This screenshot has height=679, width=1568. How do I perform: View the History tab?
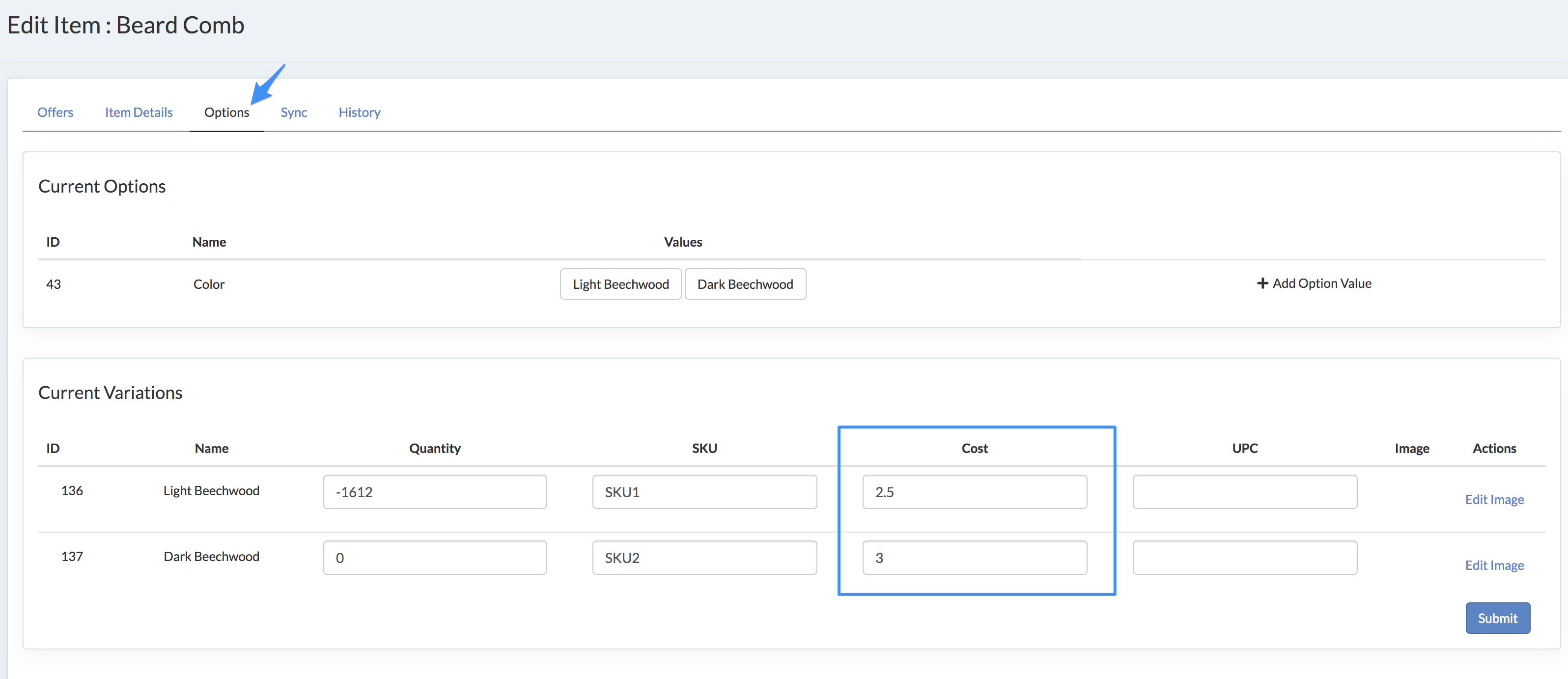tap(359, 112)
